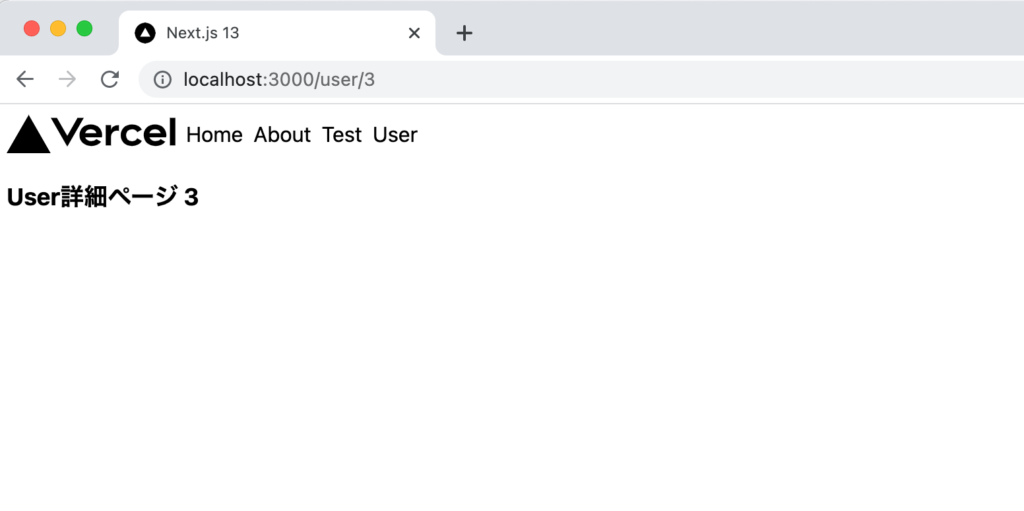Click the Next.js favicon in the tab

coord(145,33)
